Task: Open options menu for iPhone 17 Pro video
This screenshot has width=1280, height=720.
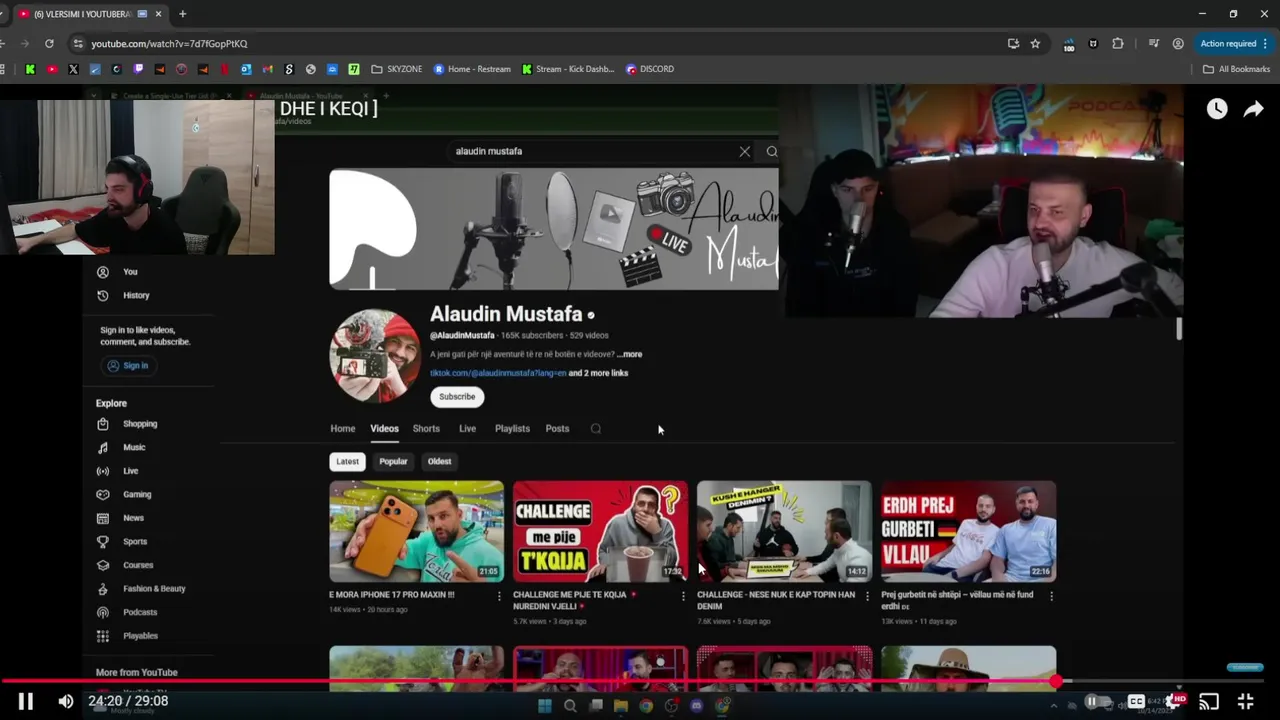Action: (x=499, y=596)
